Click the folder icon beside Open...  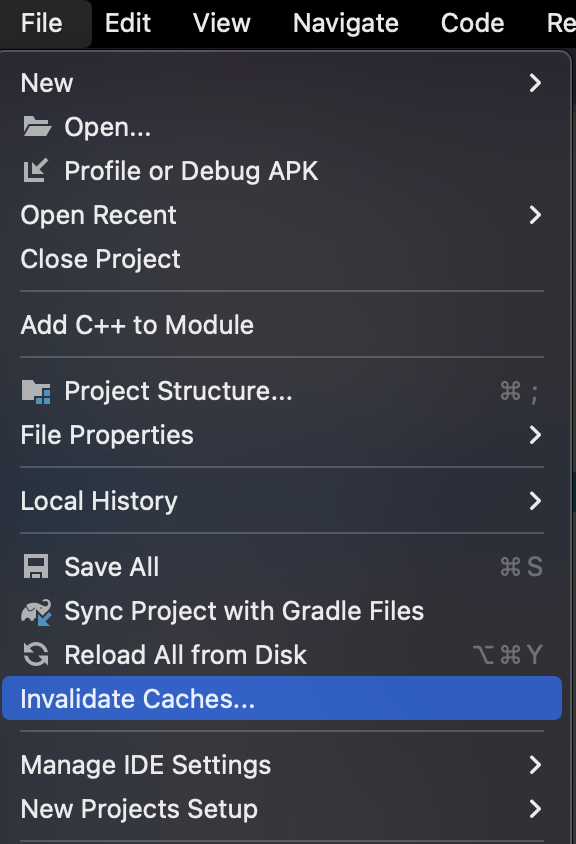37,127
